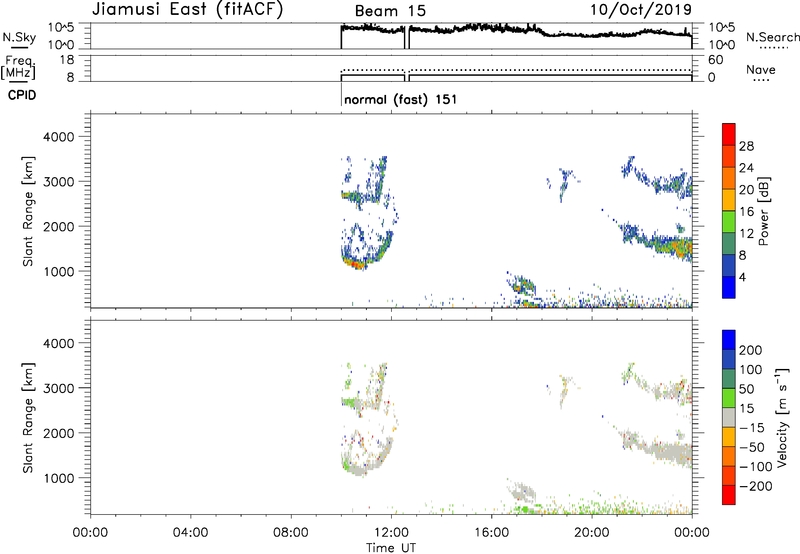Click the '28' power color bar value
This screenshot has width=800, height=554.
tap(746, 146)
